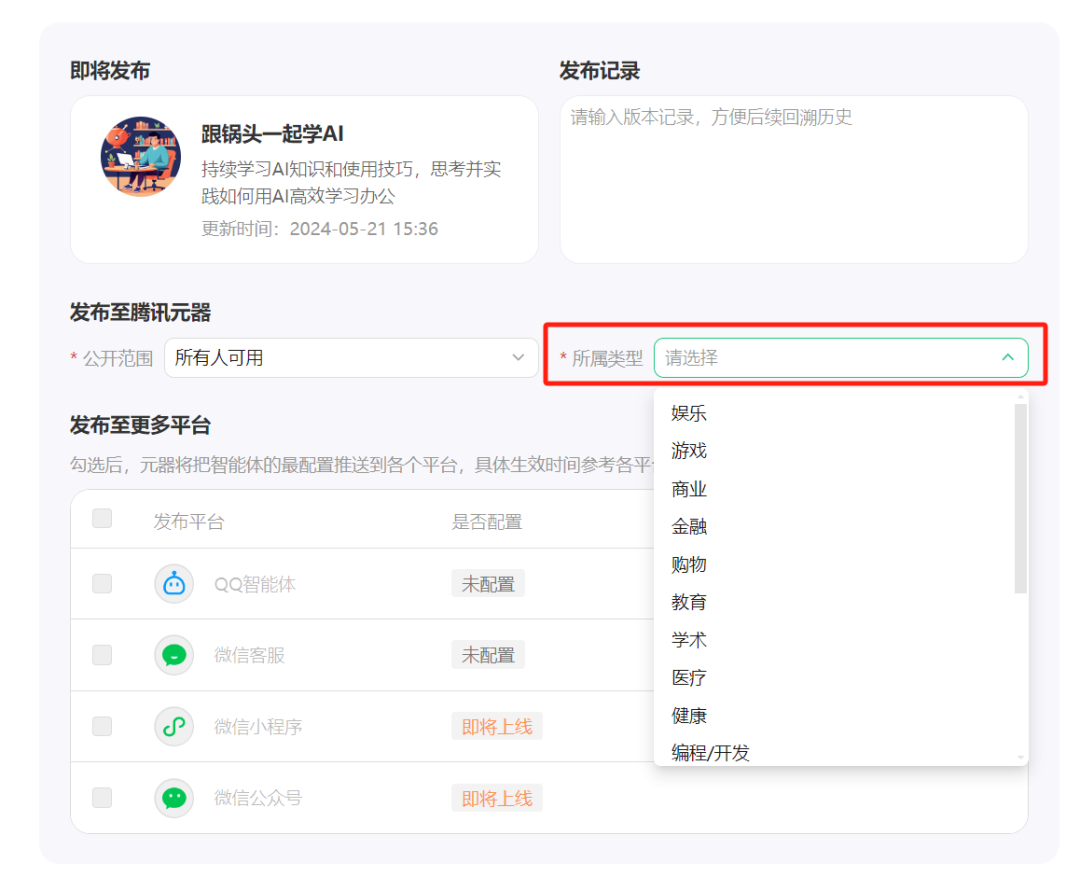Select 教育 from the type list
Image resolution: width=1080 pixels, height=891 pixels.
689,602
